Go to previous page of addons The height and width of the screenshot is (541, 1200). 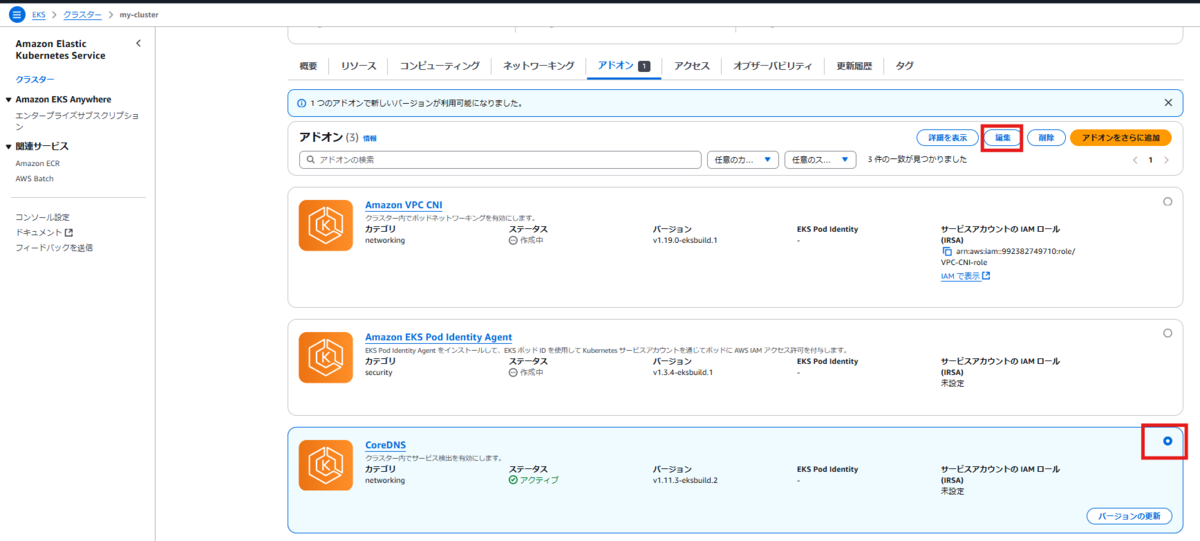point(1135,160)
